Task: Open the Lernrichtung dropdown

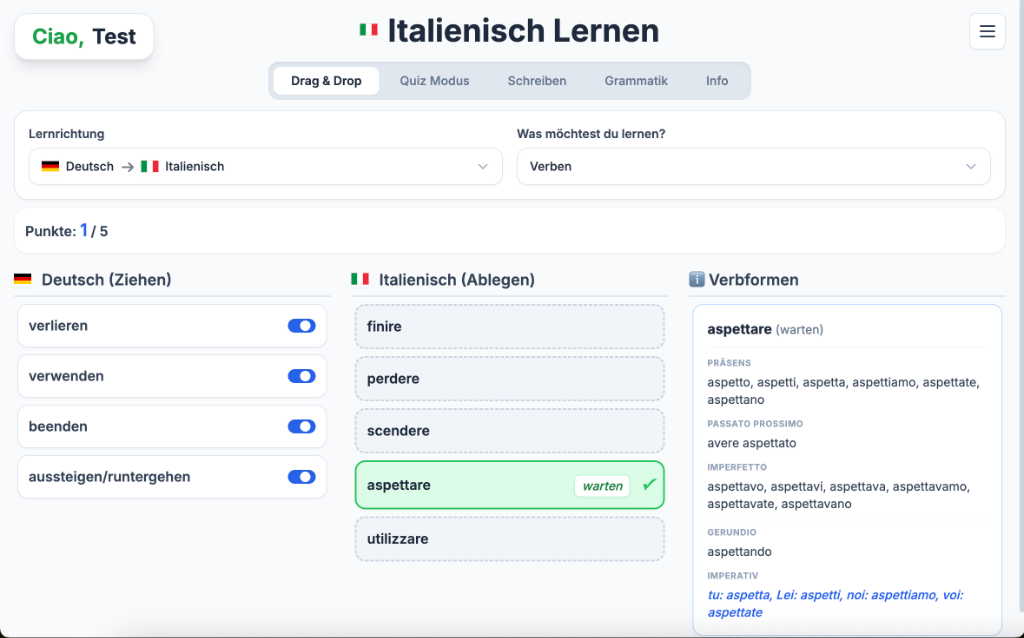Action: point(265,167)
